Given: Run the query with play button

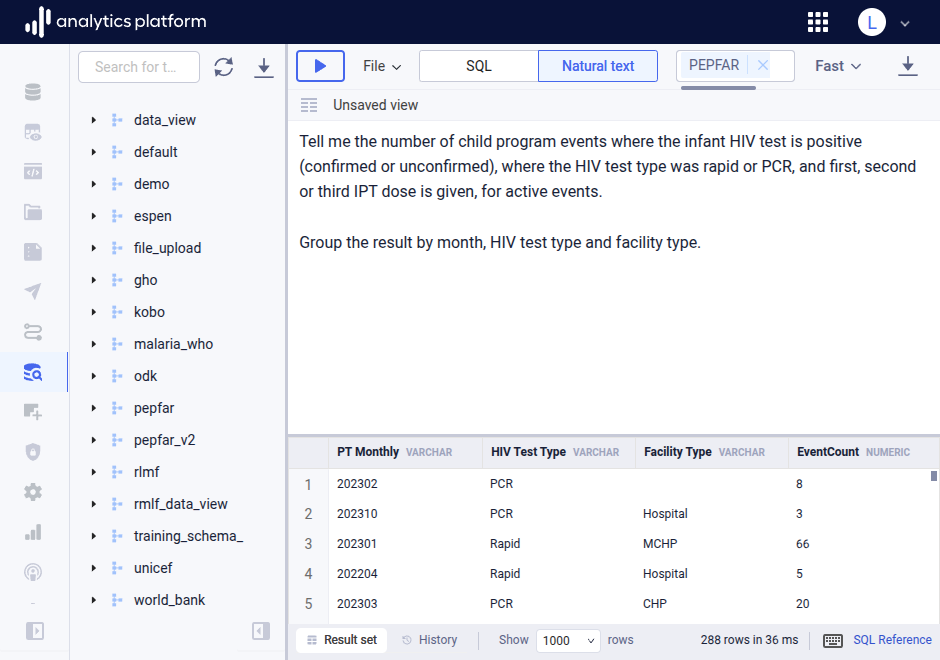Looking at the screenshot, I should (x=320, y=66).
